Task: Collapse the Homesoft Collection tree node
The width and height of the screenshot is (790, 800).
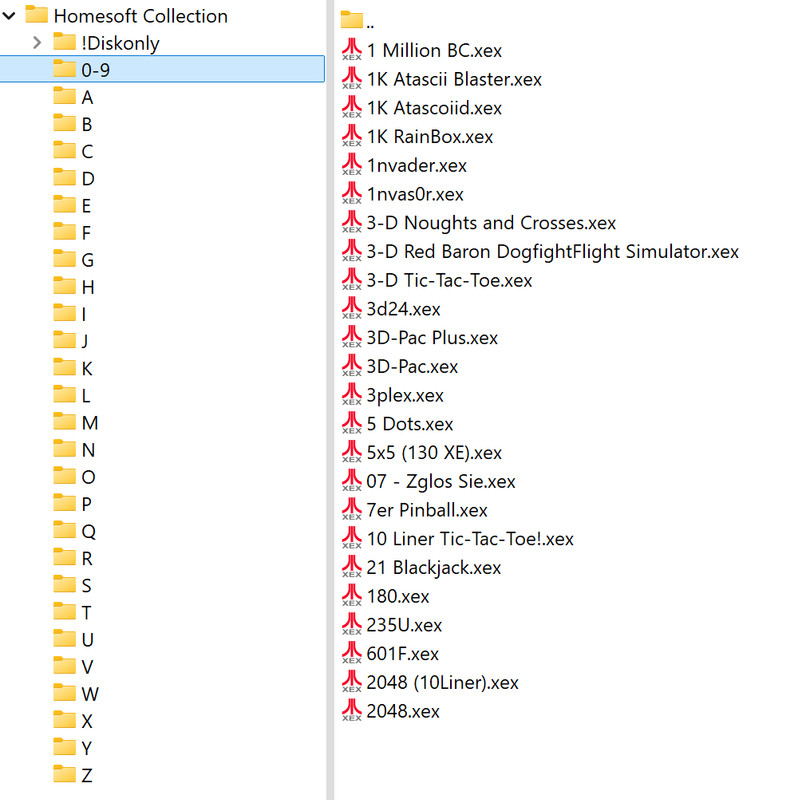Action: 9,16
